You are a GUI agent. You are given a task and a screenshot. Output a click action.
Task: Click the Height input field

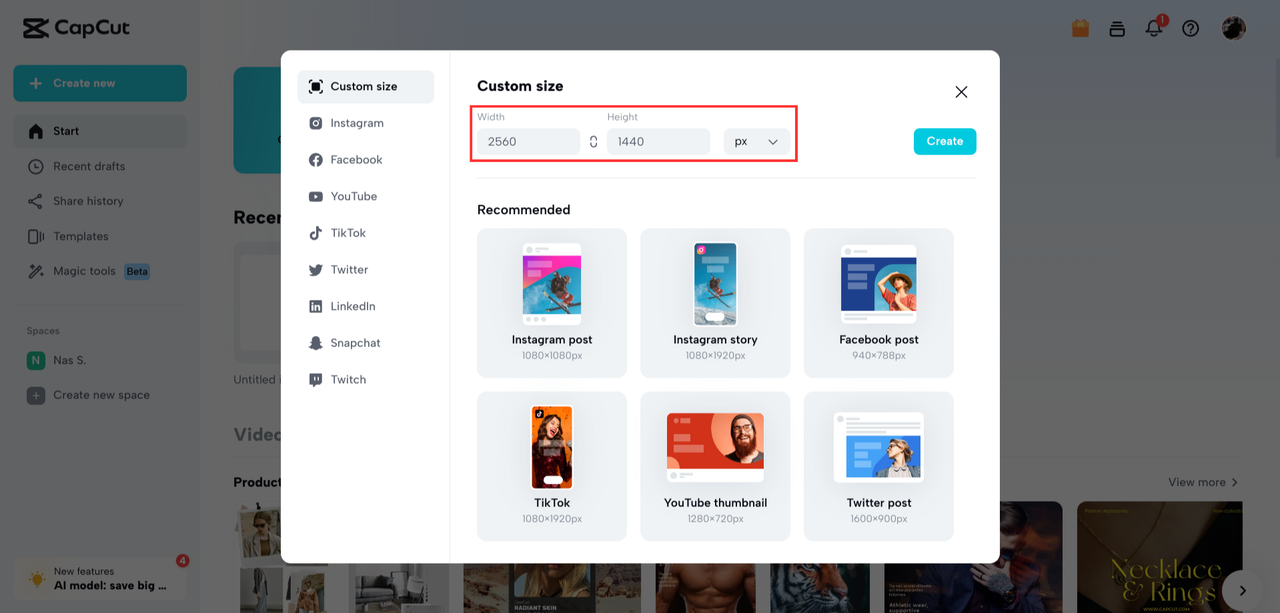[x=658, y=142]
